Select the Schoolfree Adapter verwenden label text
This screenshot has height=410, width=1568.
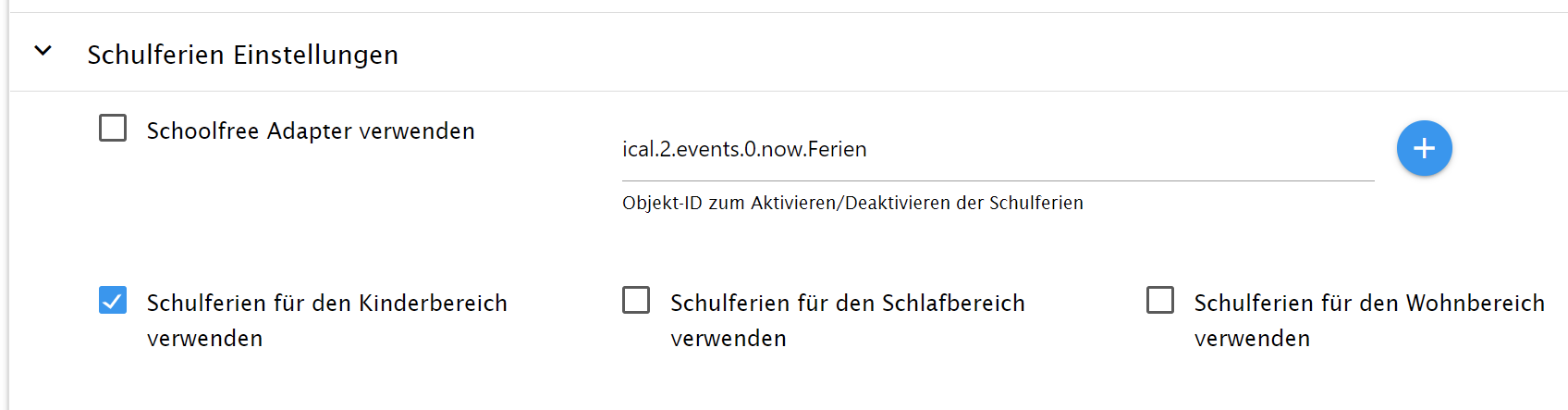pyautogui.click(x=311, y=131)
